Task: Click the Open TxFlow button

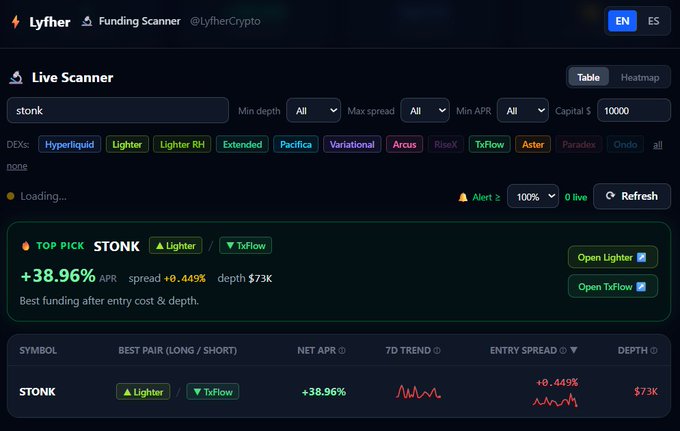Action: (x=613, y=286)
